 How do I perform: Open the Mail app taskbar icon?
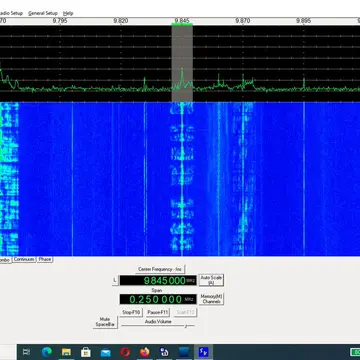(x=106, y=352)
